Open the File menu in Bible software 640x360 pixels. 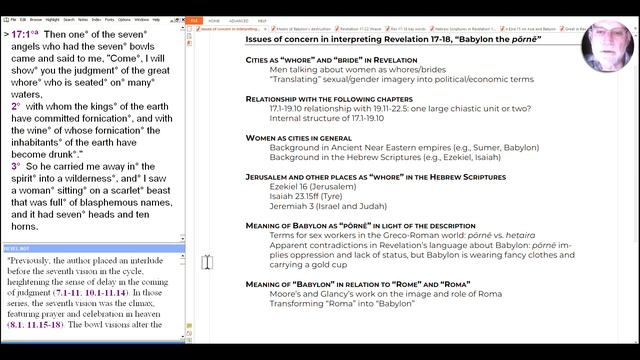13,20
